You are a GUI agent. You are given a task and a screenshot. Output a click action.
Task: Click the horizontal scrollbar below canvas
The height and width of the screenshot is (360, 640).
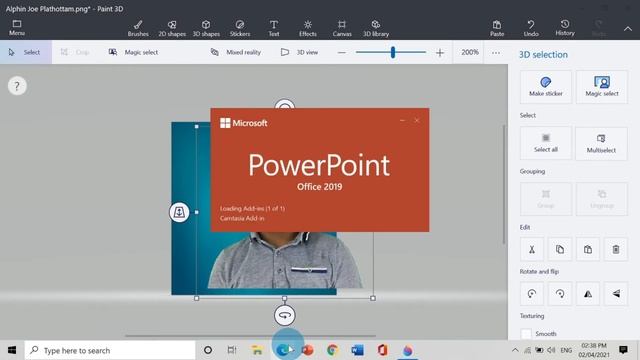tap(250, 336)
